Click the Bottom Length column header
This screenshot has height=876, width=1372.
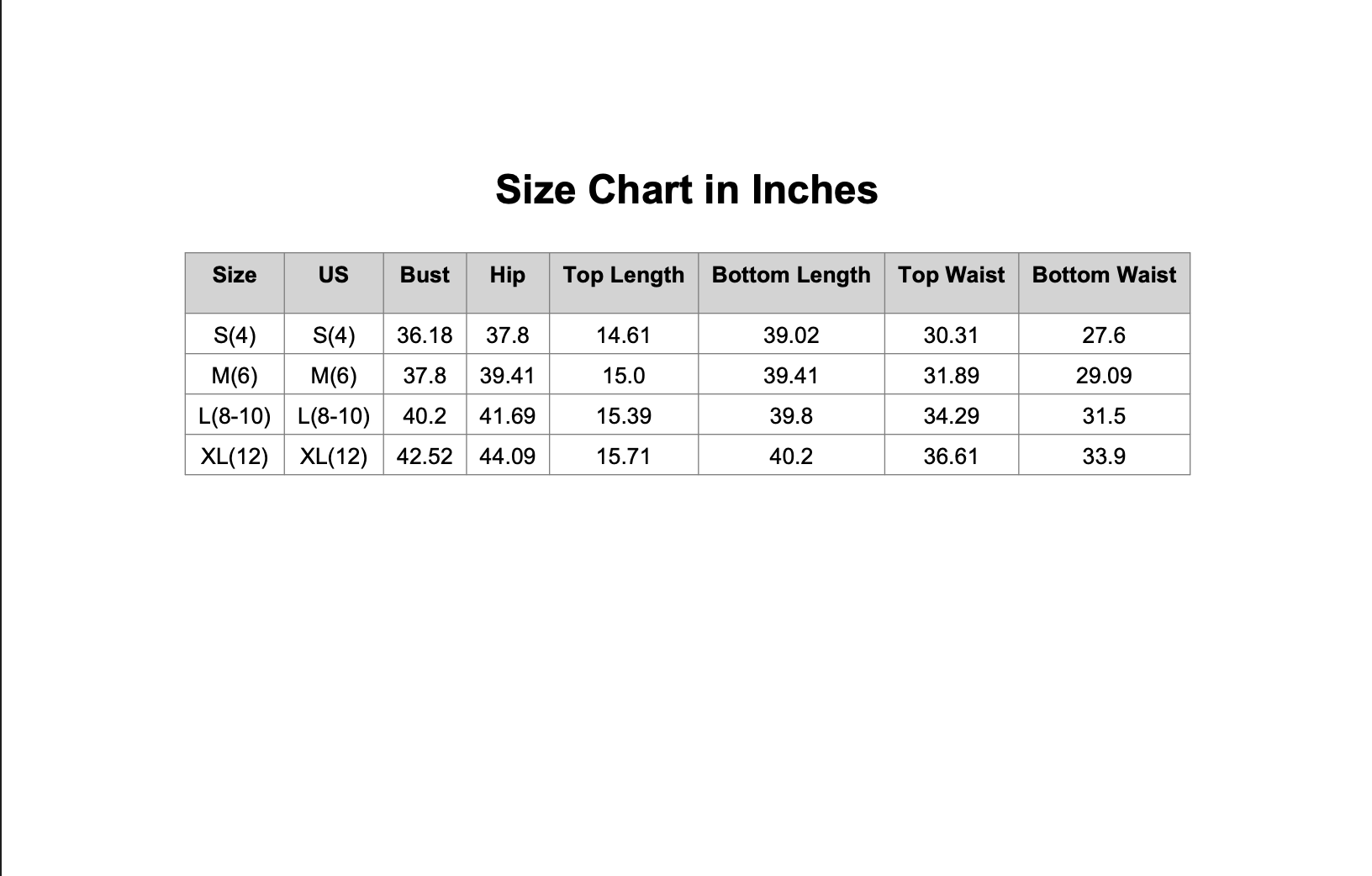click(791, 275)
